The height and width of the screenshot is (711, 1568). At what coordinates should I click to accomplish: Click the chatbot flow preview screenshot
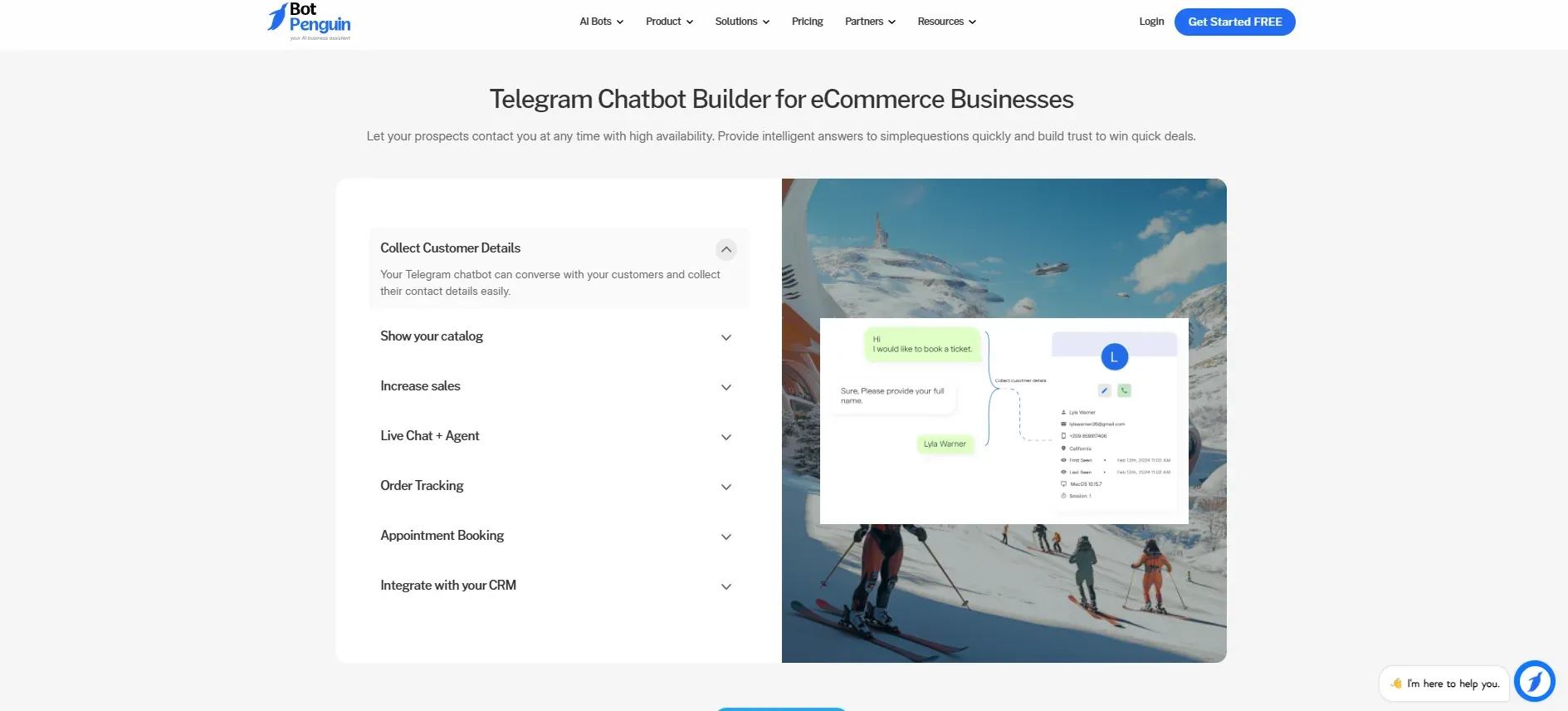(1004, 421)
